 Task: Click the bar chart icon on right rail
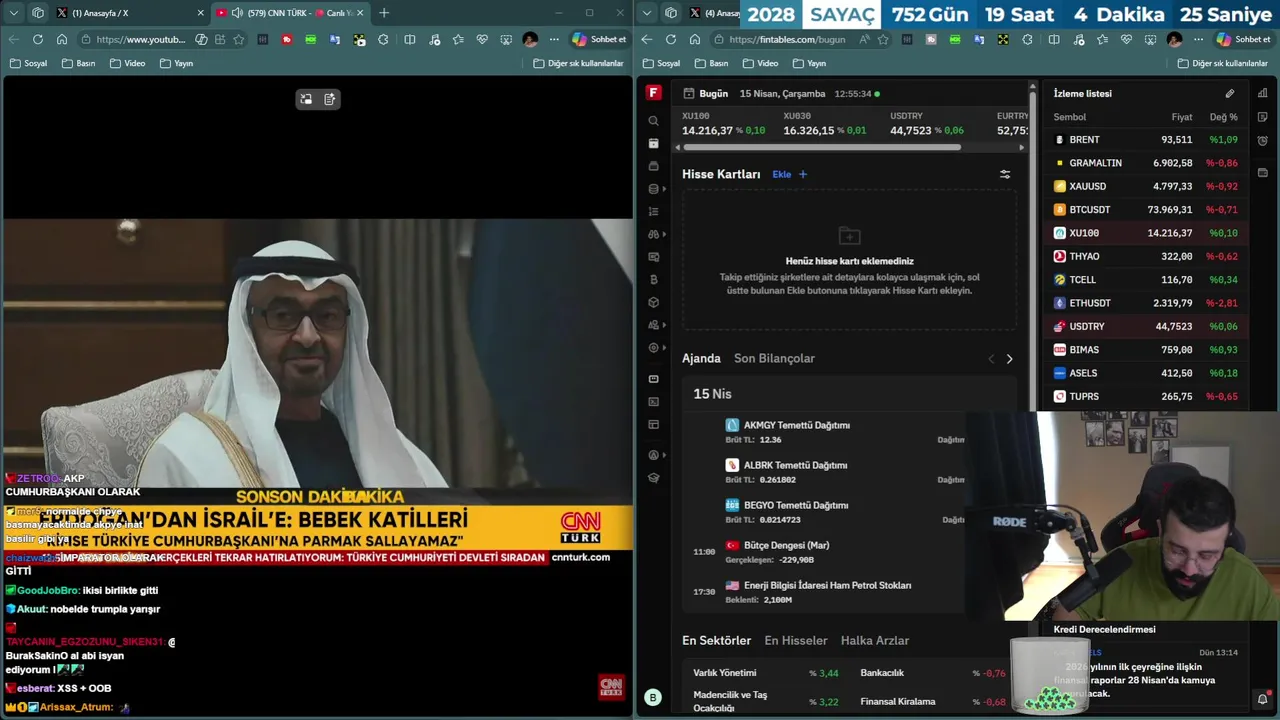click(x=1263, y=93)
